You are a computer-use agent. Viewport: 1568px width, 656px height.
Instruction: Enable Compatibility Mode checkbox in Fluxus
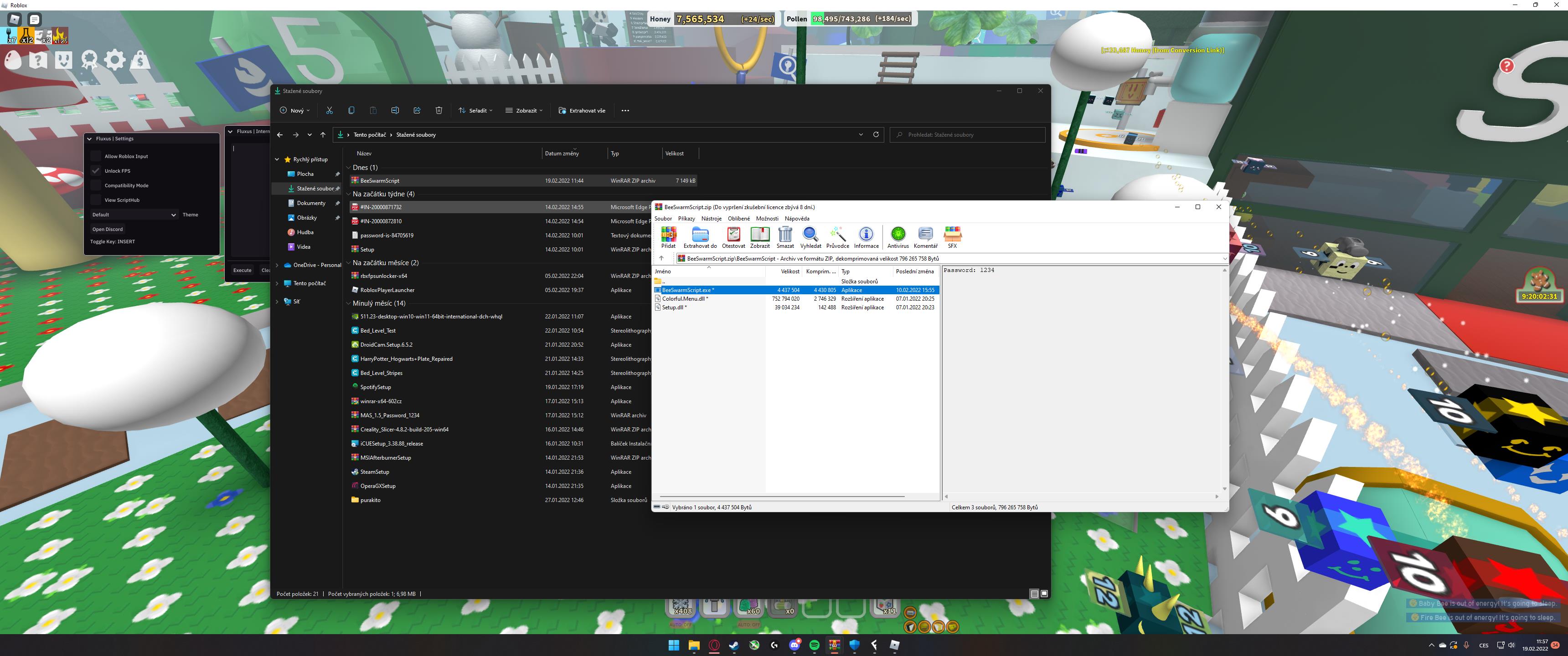coord(96,185)
